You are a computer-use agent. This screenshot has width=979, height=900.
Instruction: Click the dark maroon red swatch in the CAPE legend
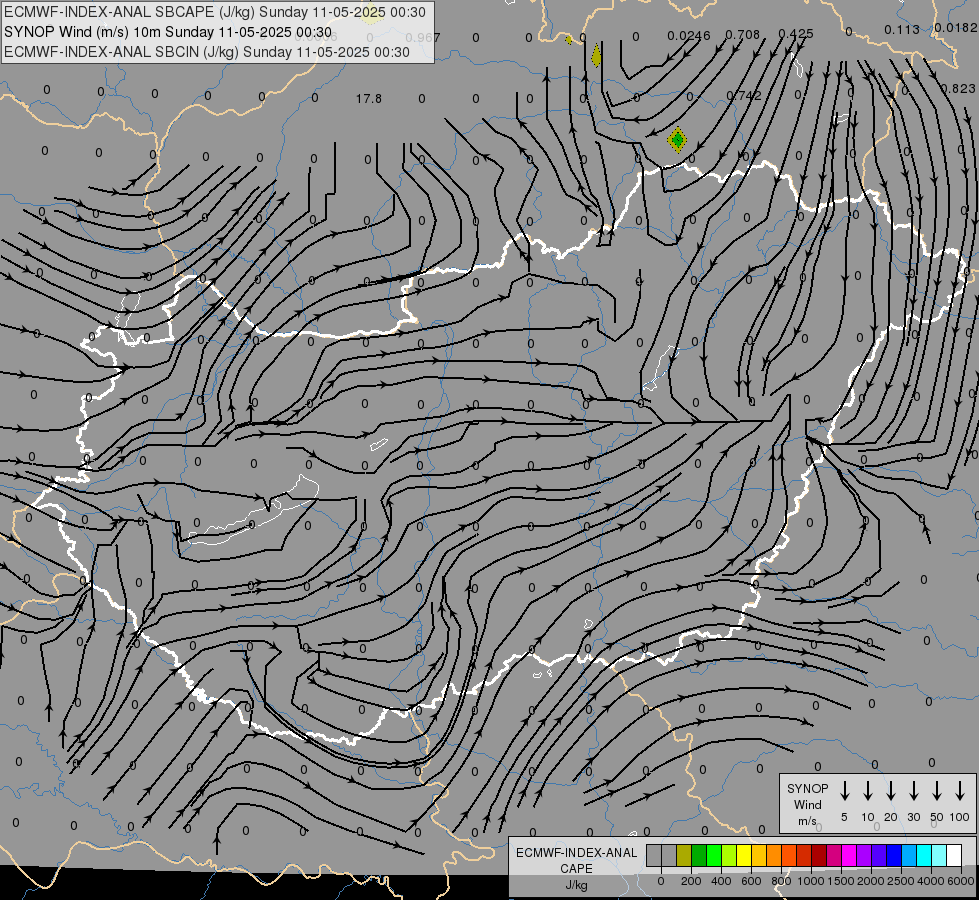[x=819, y=855]
